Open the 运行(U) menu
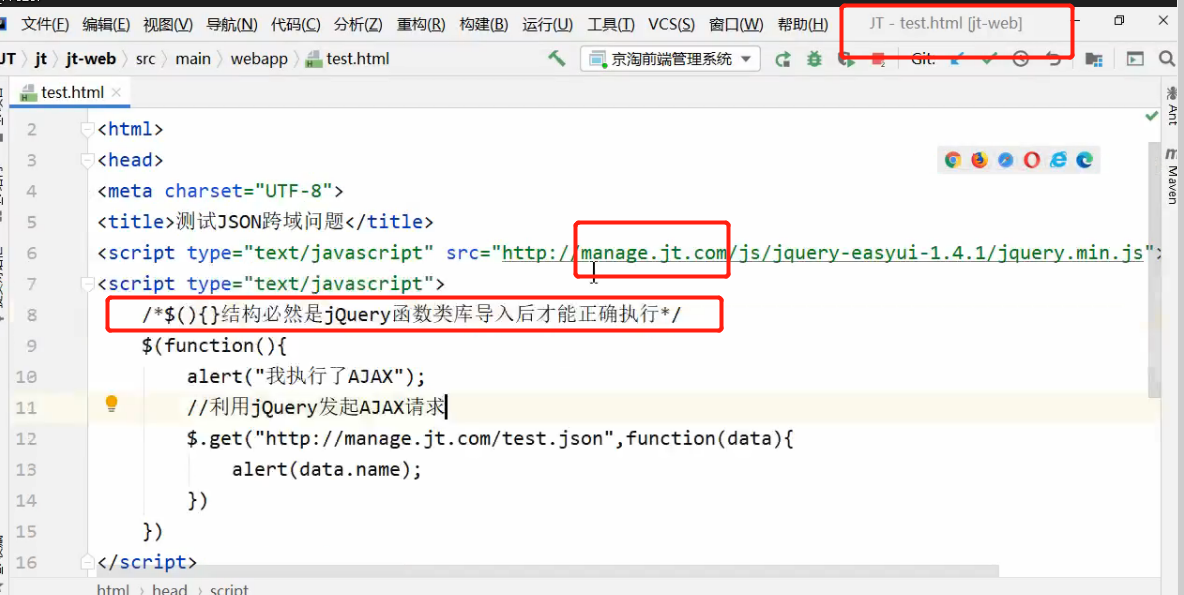The height and width of the screenshot is (595, 1184). click(547, 25)
